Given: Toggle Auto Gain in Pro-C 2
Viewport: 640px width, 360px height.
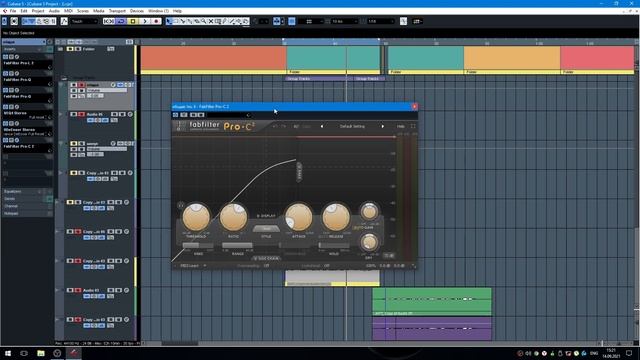Looking at the screenshot, I should [x=363, y=228].
